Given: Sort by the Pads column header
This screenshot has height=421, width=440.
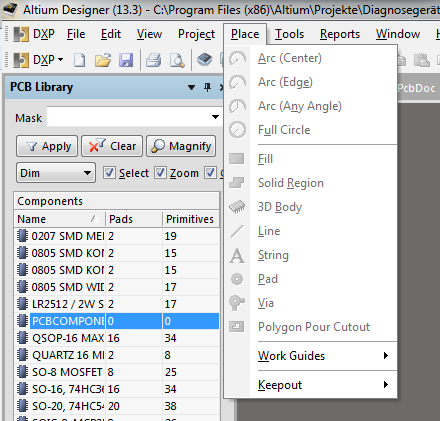Looking at the screenshot, I should (x=134, y=219).
